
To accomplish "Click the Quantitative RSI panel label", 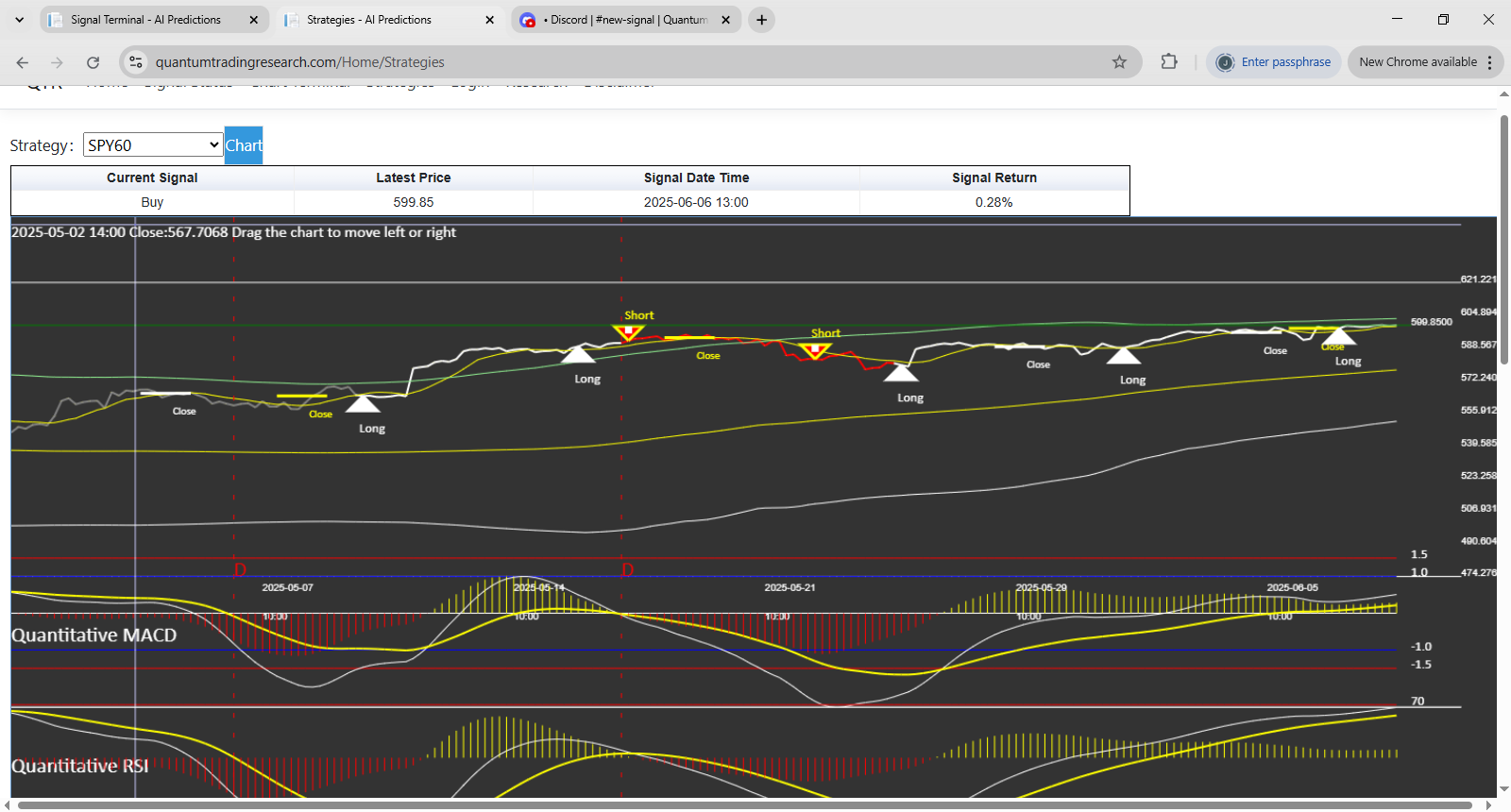I will pos(80,766).
